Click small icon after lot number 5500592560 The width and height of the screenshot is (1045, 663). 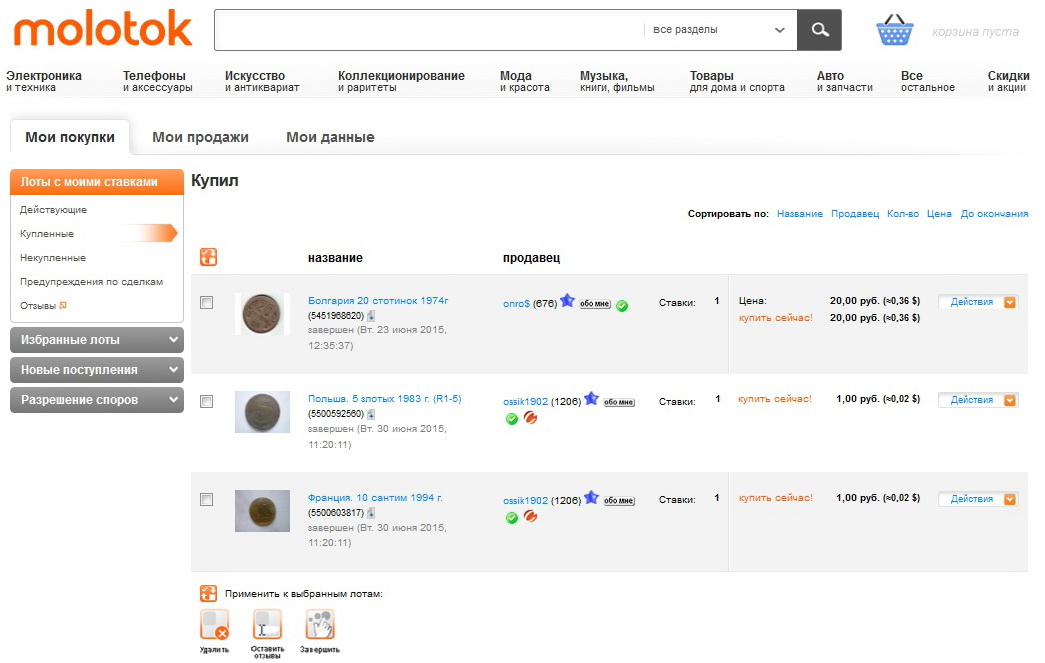371,414
